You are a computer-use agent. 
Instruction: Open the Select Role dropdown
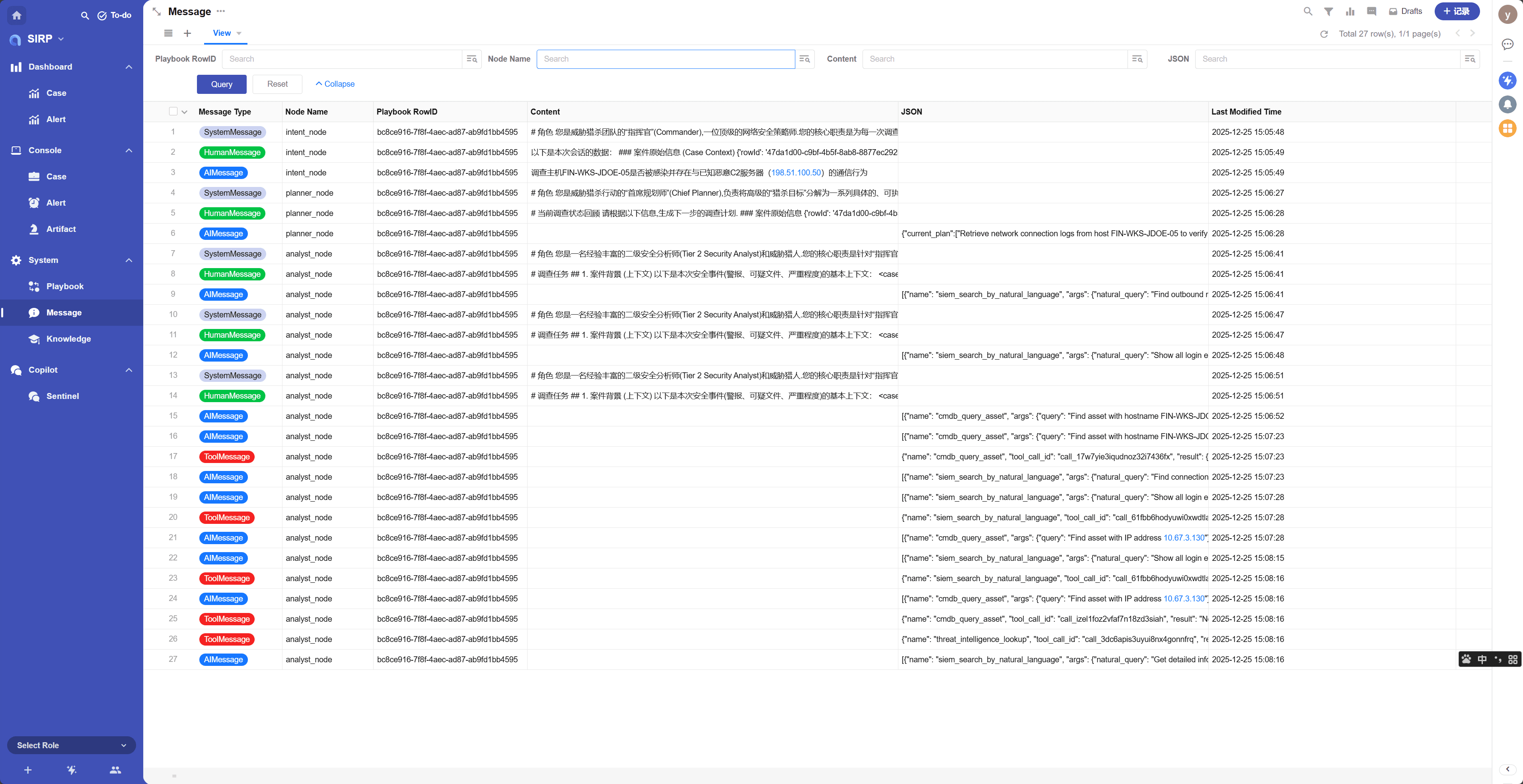[x=71, y=745]
